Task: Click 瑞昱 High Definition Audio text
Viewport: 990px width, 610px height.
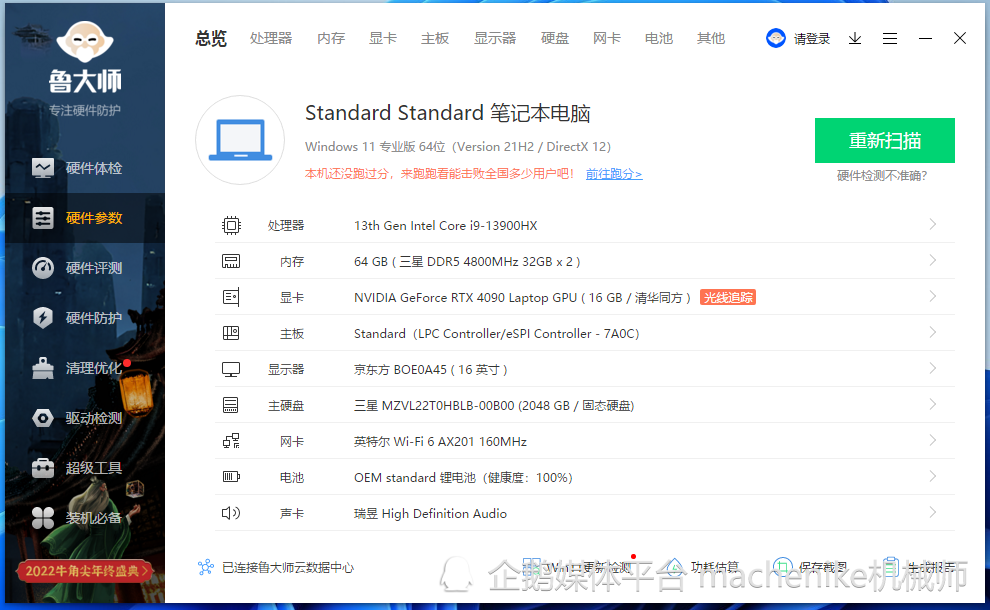Action: 430,513
